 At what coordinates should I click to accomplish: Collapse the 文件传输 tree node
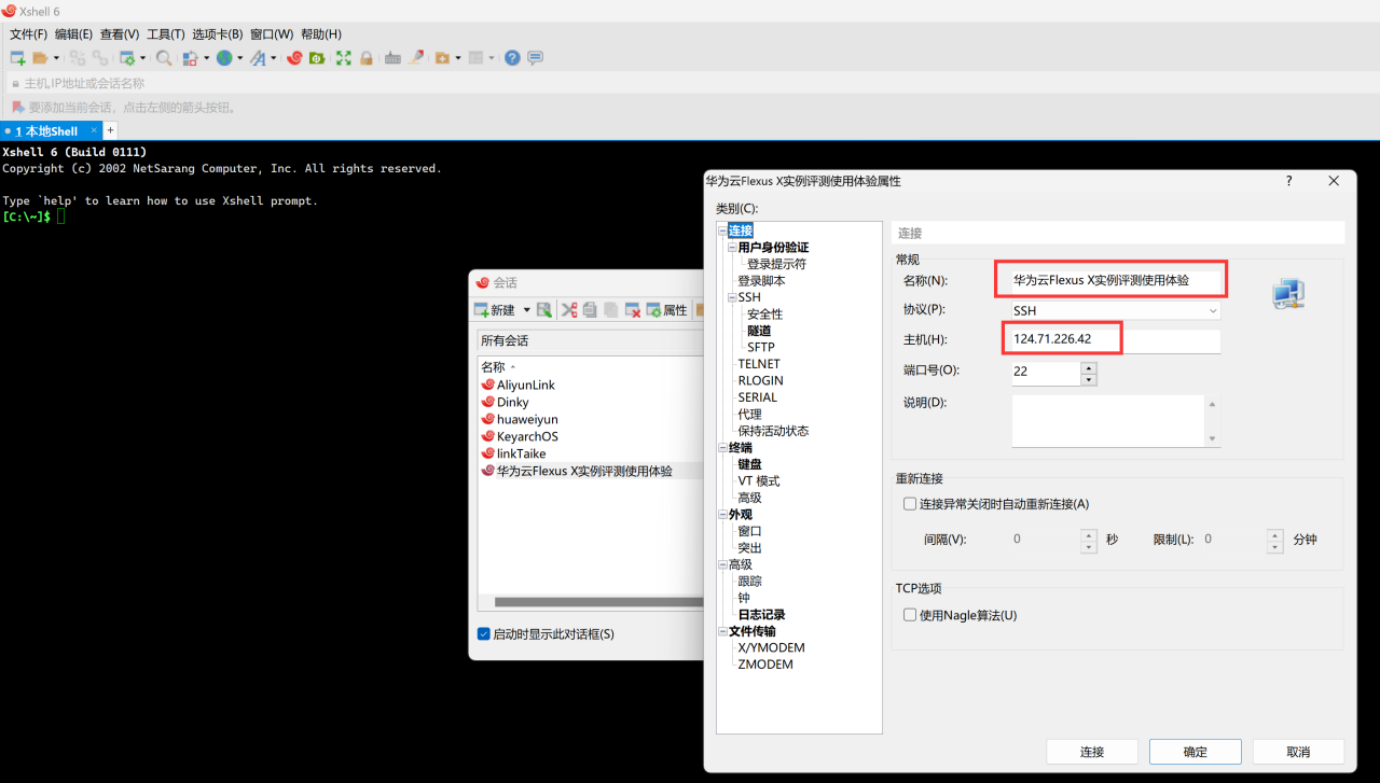(722, 632)
